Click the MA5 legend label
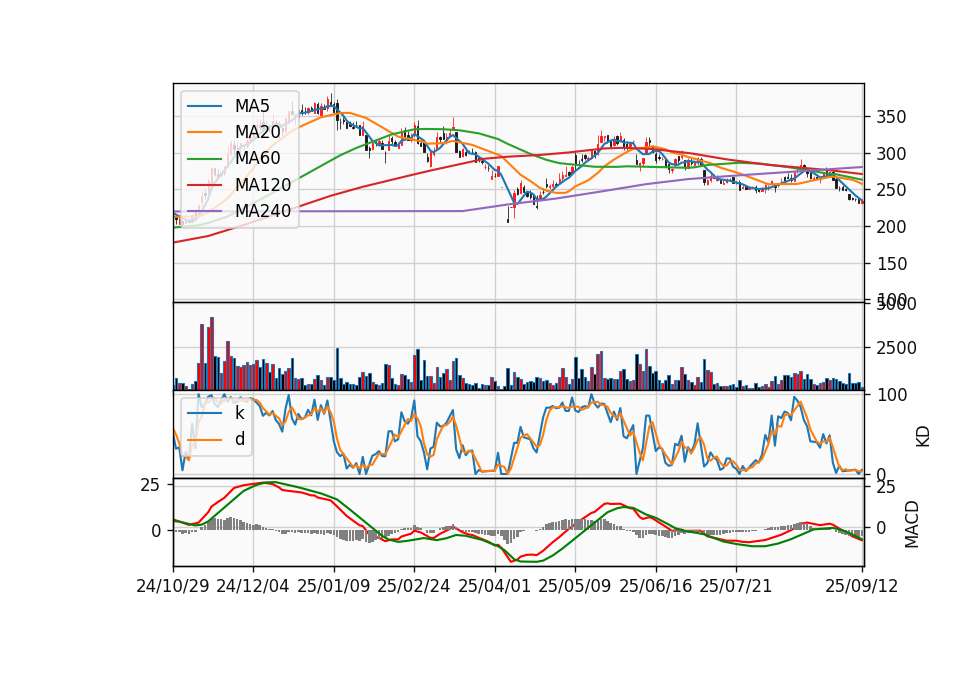 pos(252,106)
